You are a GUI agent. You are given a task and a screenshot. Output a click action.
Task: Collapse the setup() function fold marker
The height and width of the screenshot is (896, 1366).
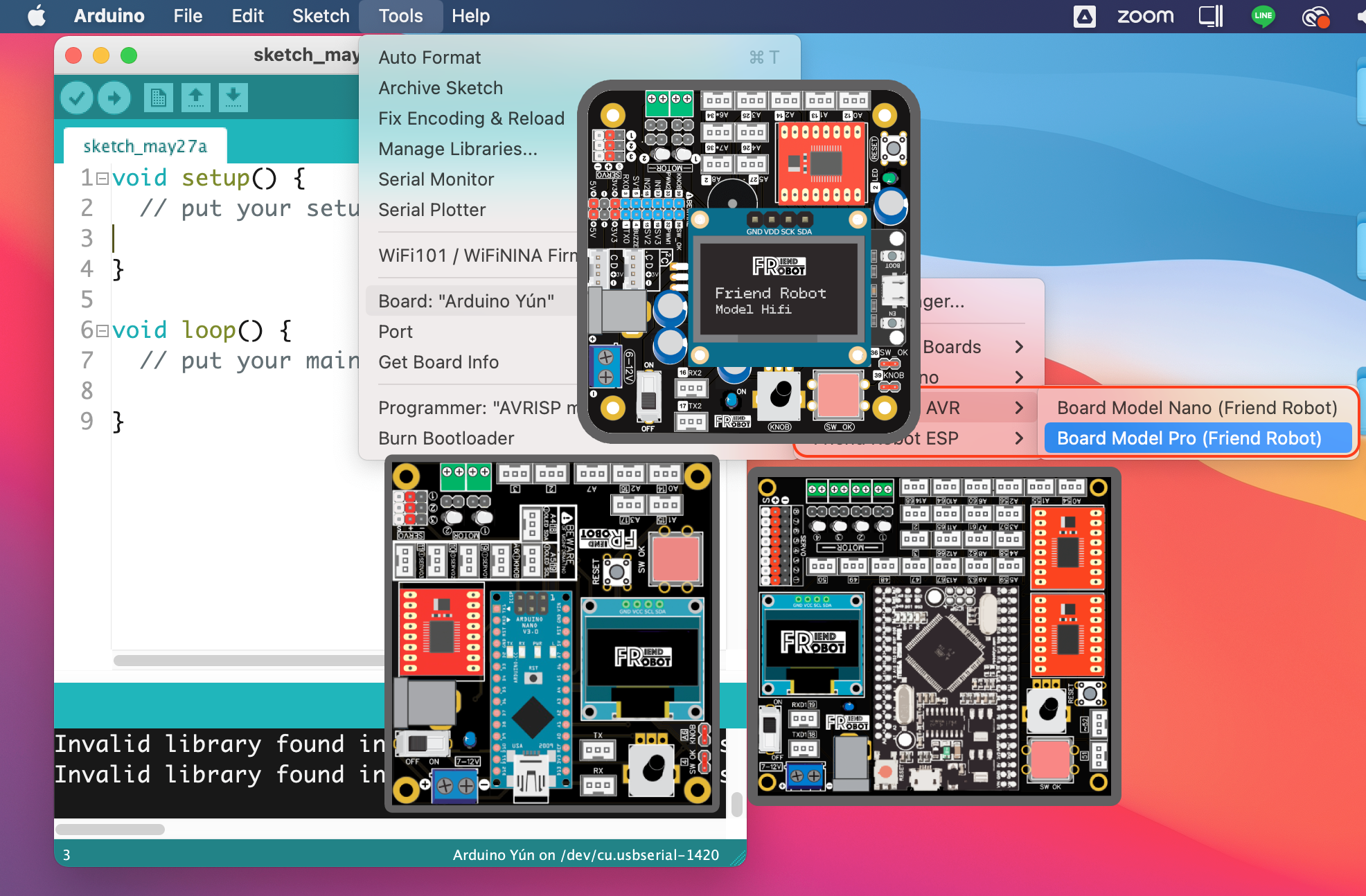click(x=103, y=179)
